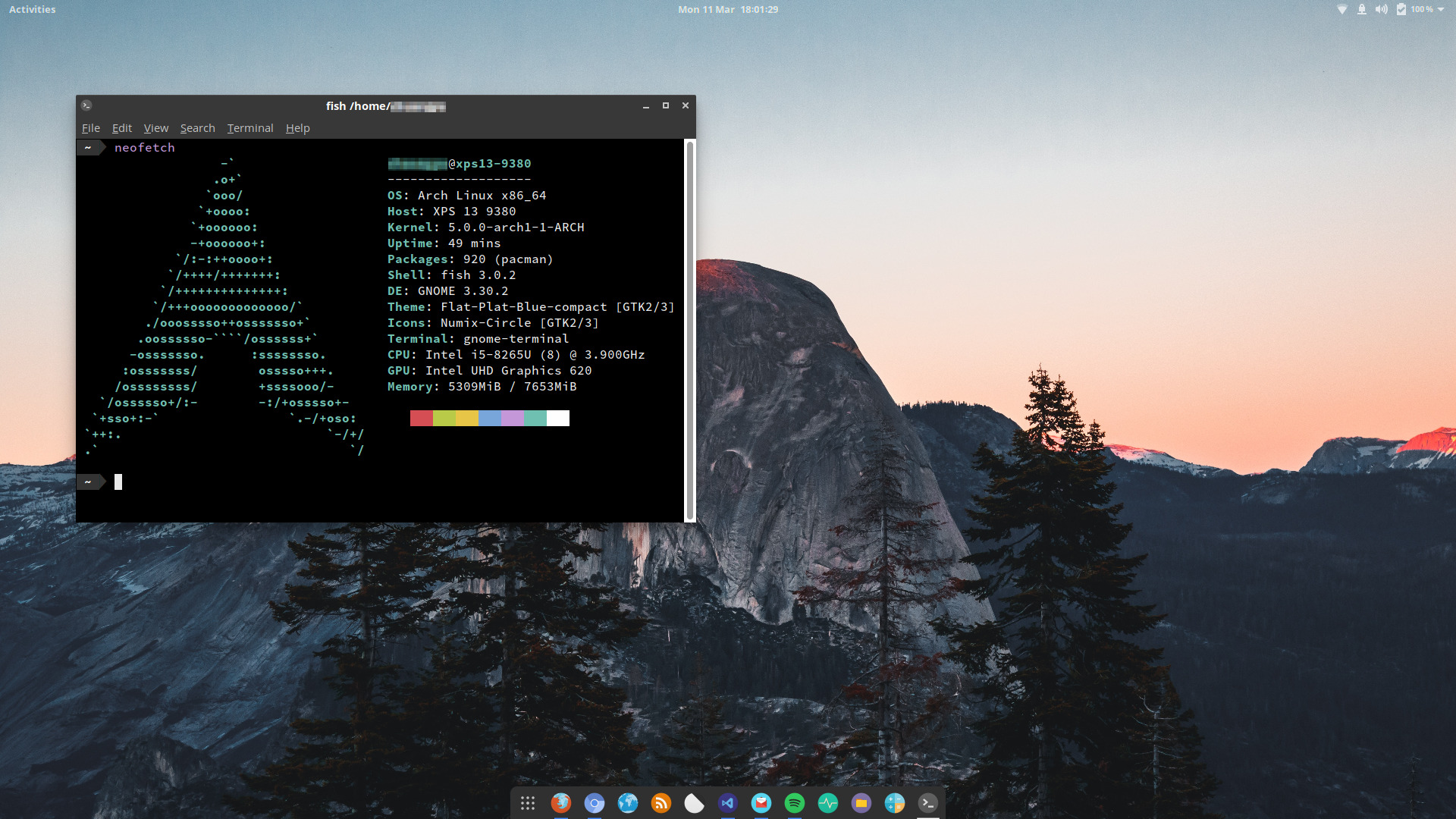Viewport: 1456px width, 819px height.
Task: Click the 'DE: GNOME 3.30.2' line
Action: pyautogui.click(x=447, y=291)
